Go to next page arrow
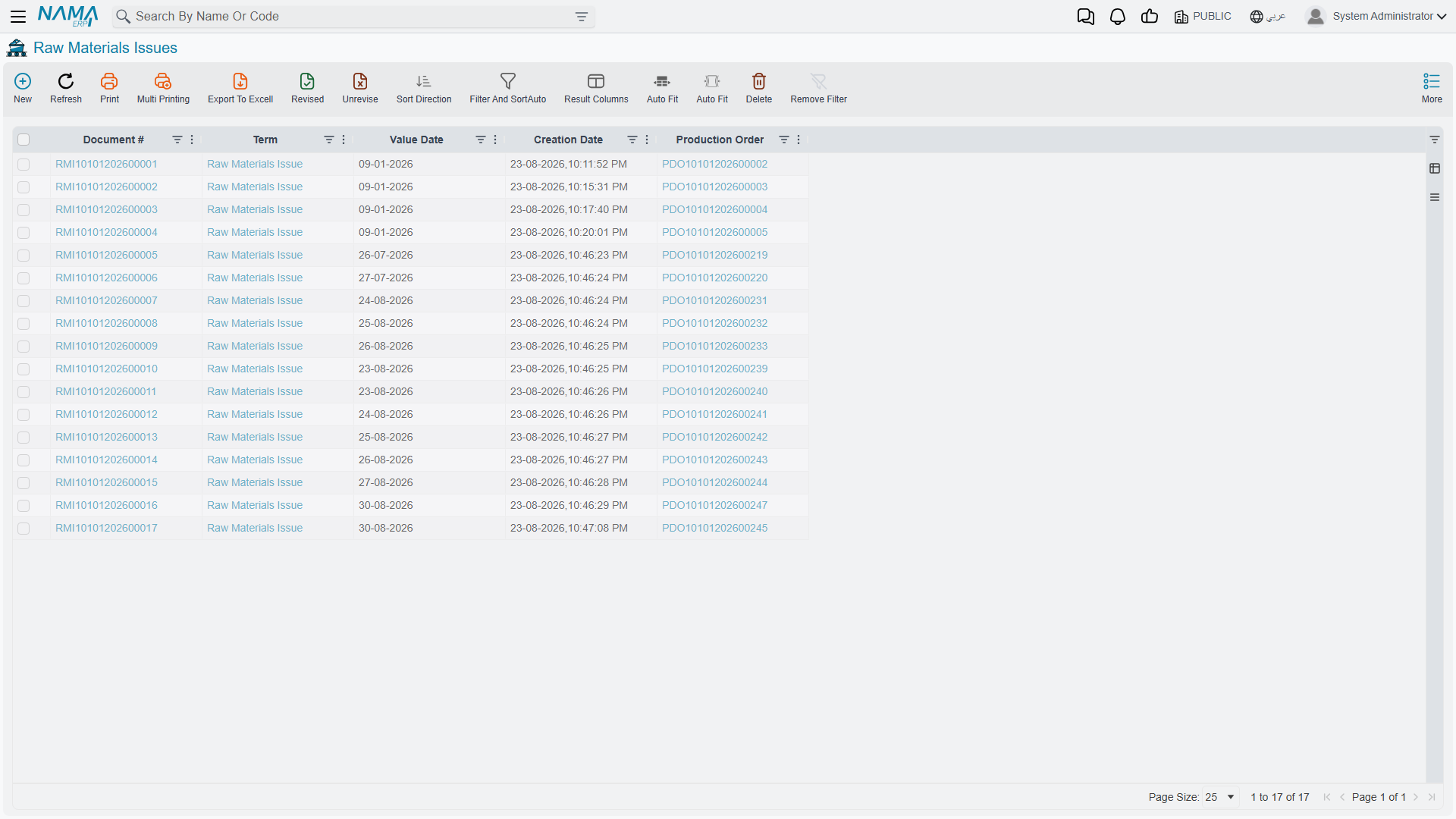This screenshot has height=819, width=1456. click(1416, 797)
